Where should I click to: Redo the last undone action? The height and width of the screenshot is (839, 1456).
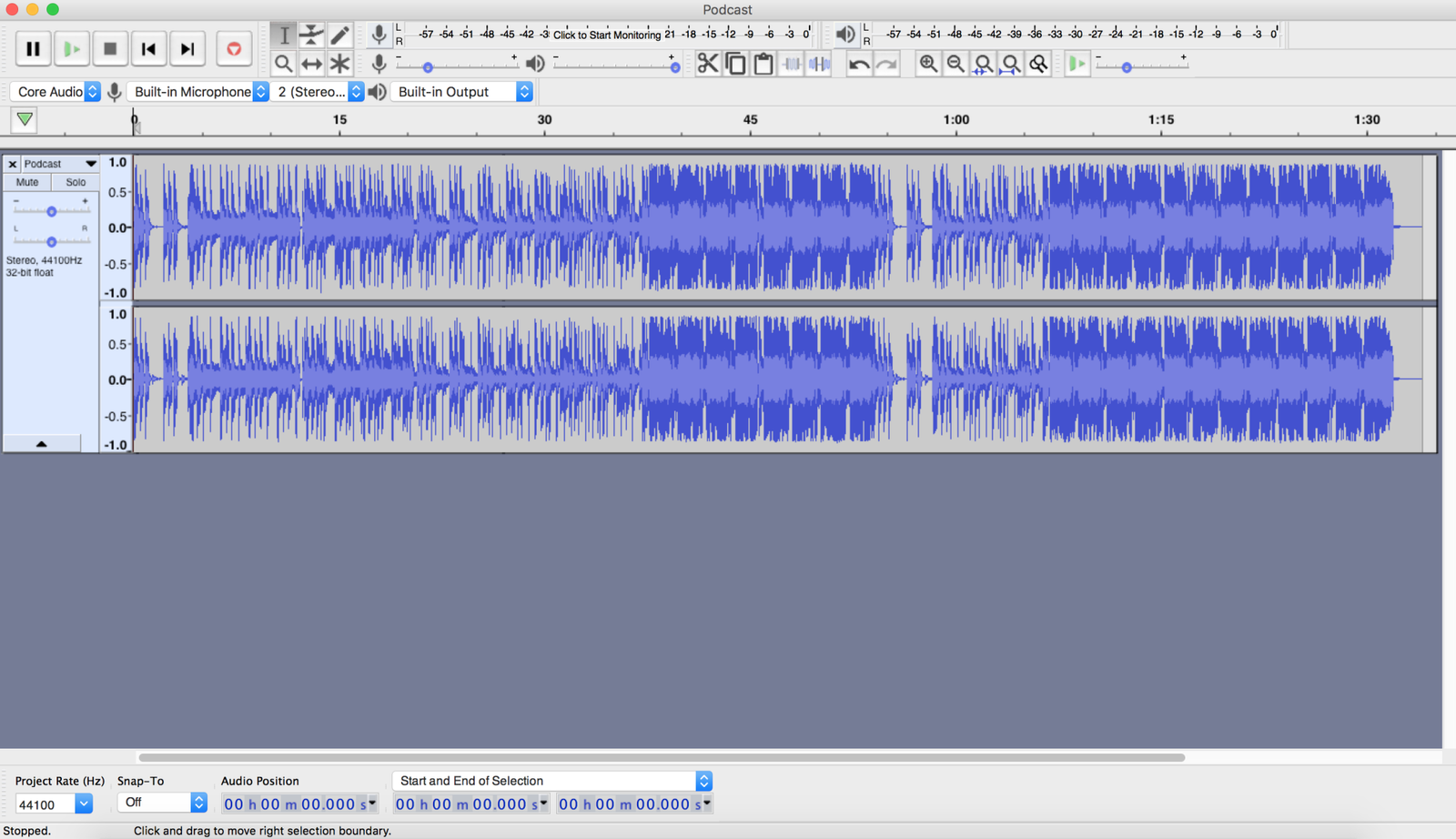point(886,64)
